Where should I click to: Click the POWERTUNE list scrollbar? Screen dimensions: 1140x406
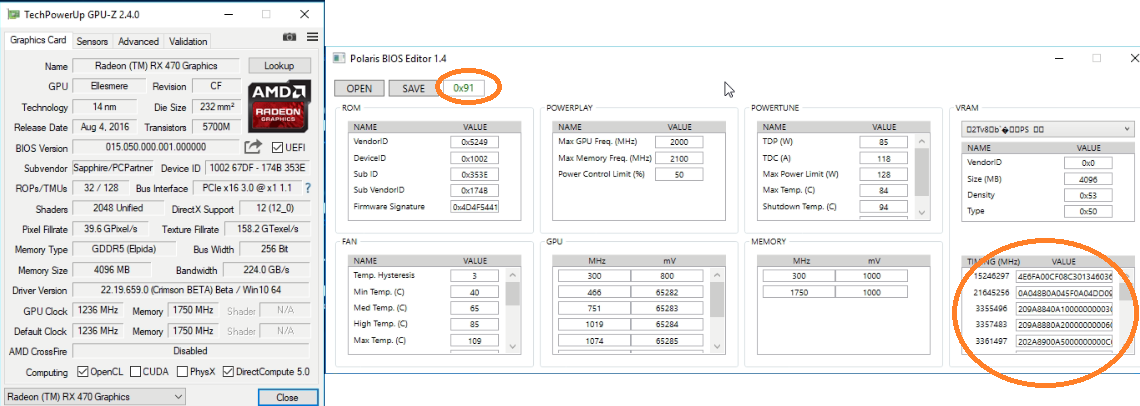[921, 175]
